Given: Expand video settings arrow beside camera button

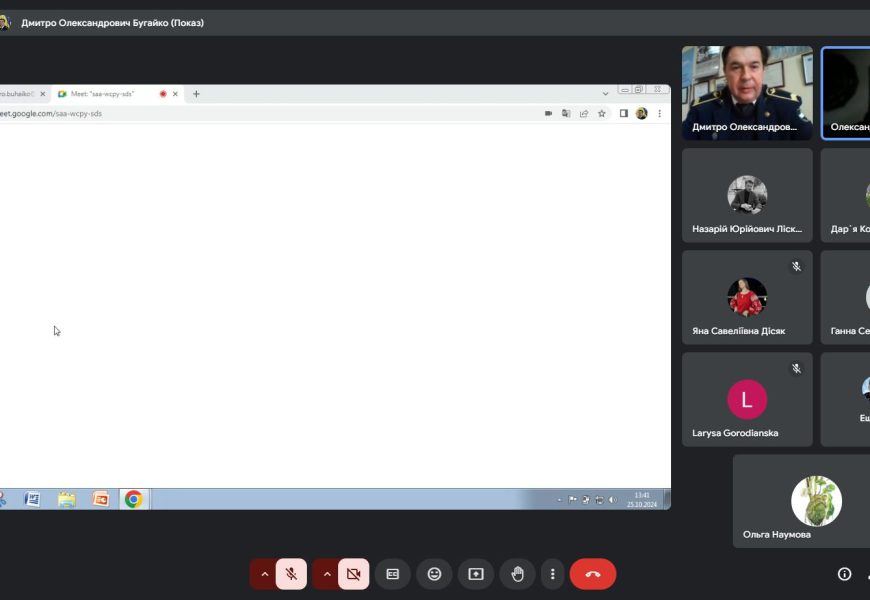Looking at the screenshot, I should point(326,574).
